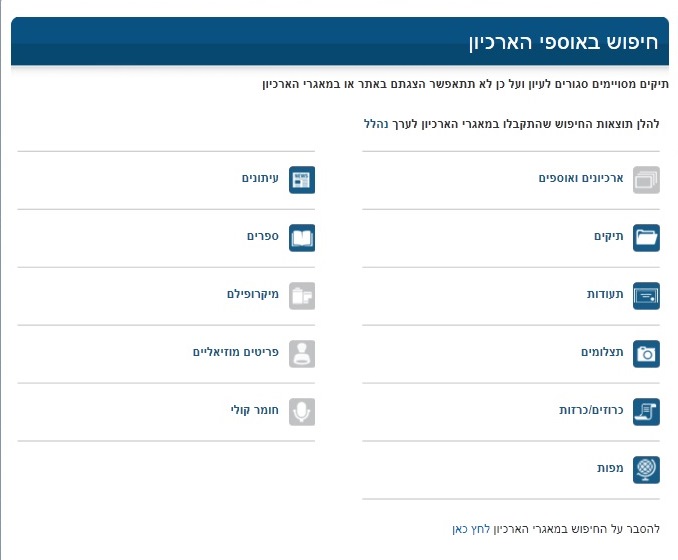The image size is (678, 560).
Task: Click the open book icon for ספרים
Action: pyautogui.click(x=302, y=238)
